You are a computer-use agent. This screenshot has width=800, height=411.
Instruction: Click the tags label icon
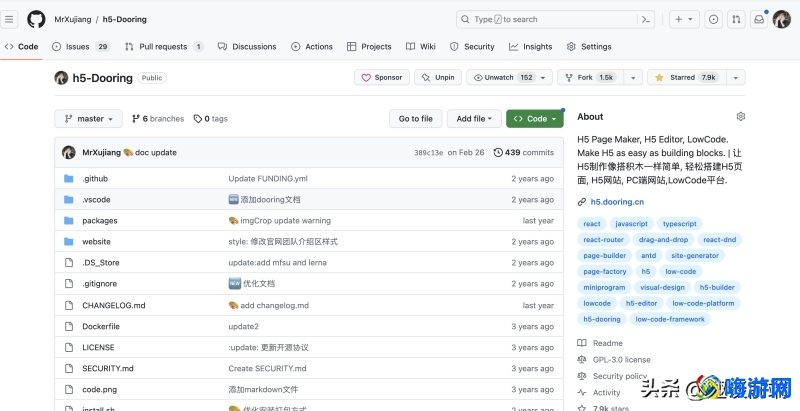tap(197, 119)
